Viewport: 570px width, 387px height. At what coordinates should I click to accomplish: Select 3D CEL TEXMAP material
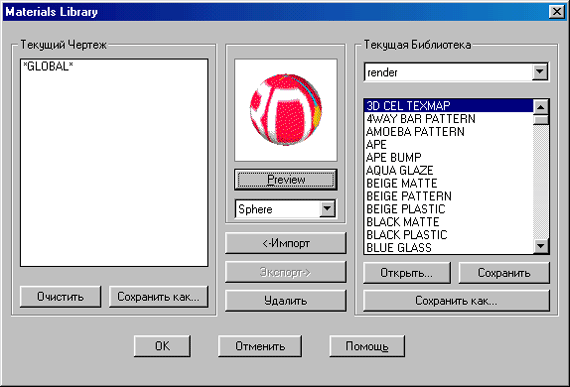(449, 105)
